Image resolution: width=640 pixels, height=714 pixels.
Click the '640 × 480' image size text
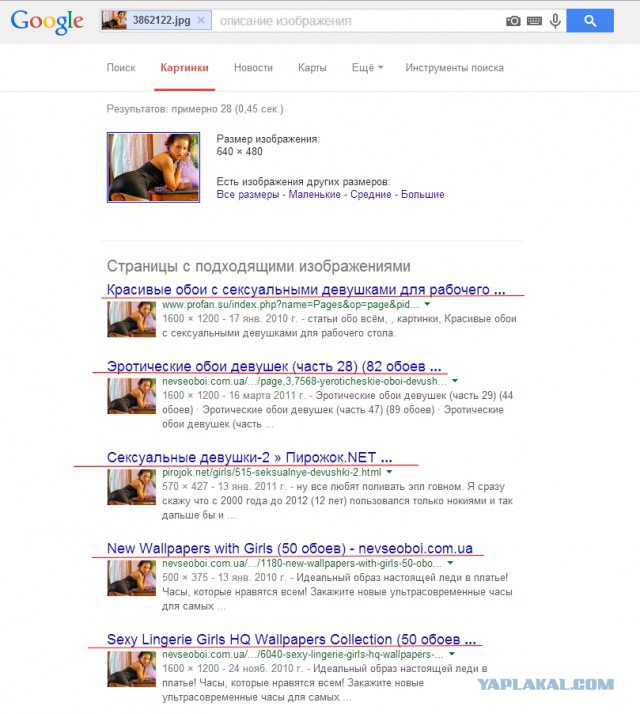pyautogui.click(x=240, y=152)
